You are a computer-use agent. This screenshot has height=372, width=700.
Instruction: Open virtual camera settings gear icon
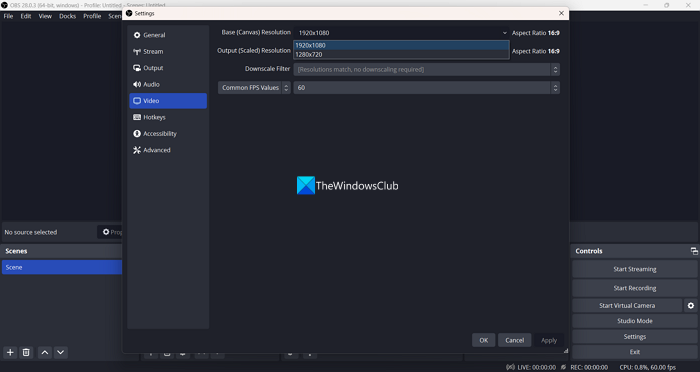[691, 305]
